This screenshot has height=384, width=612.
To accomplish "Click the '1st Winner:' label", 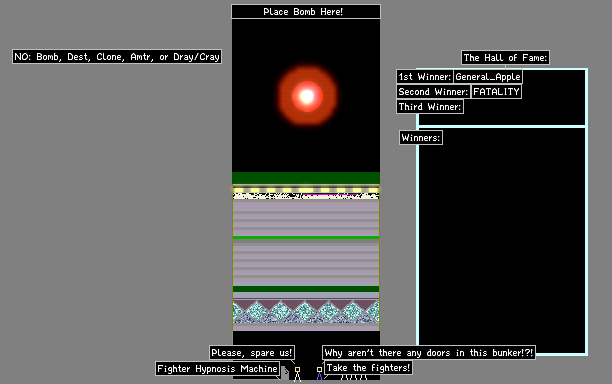I will [x=425, y=76].
